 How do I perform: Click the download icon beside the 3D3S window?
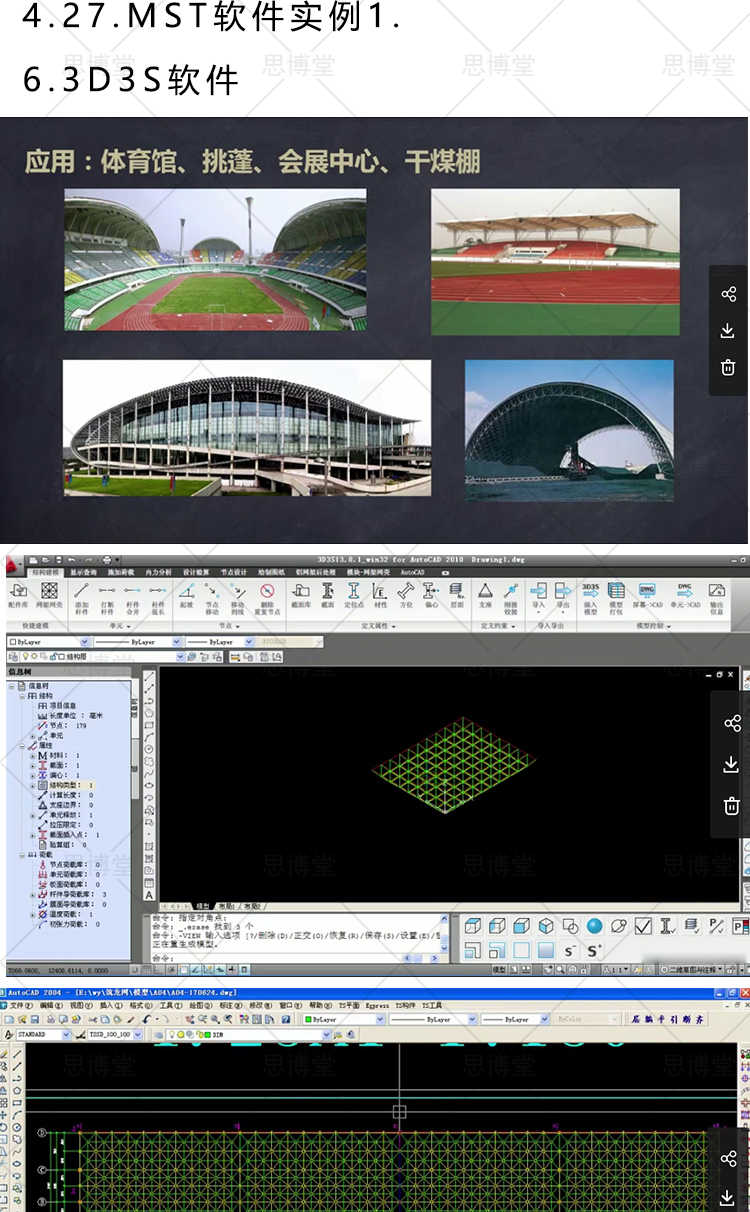[x=730, y=764]
